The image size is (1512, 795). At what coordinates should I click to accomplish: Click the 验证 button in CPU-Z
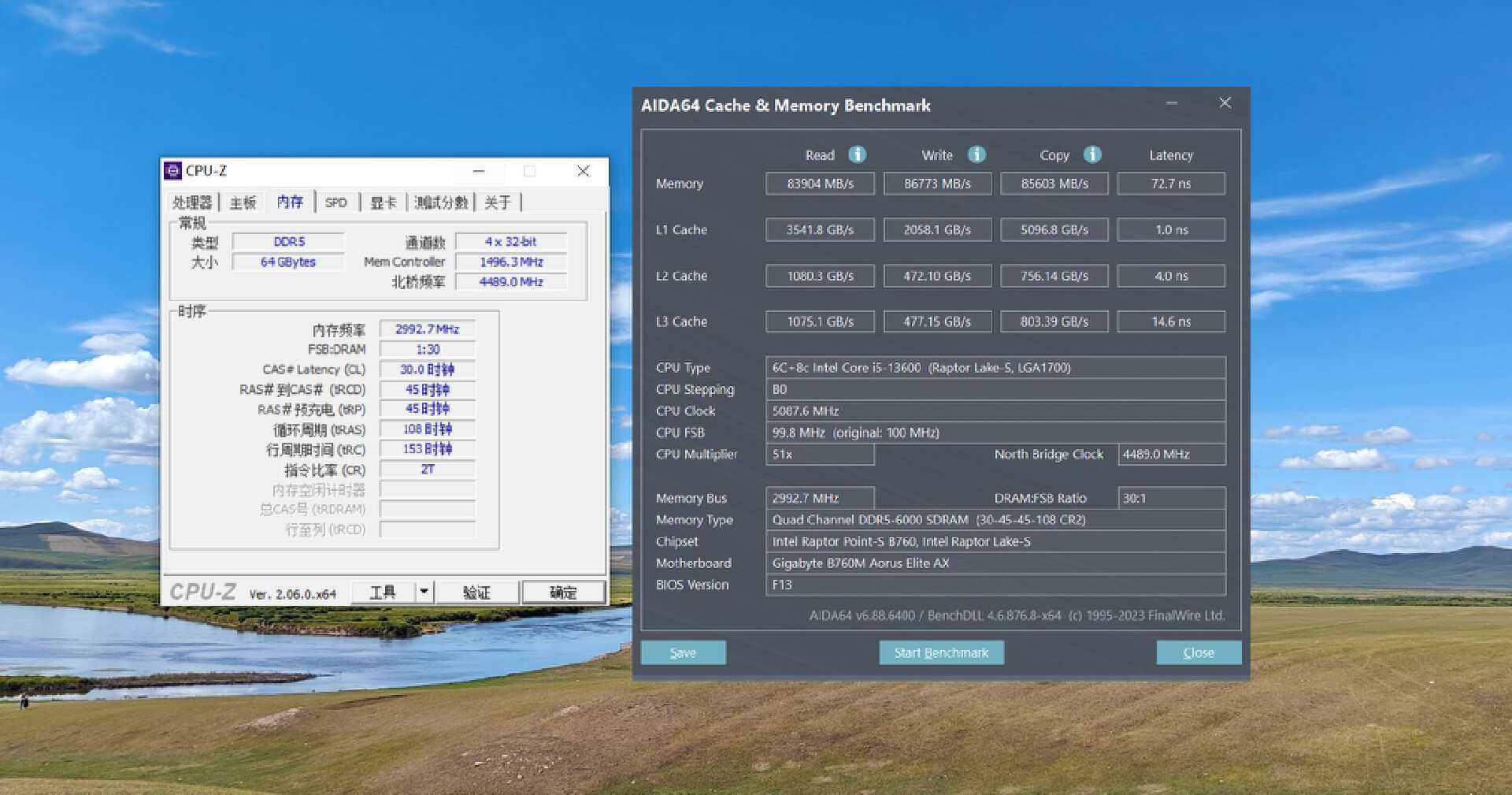coord(477,592)
